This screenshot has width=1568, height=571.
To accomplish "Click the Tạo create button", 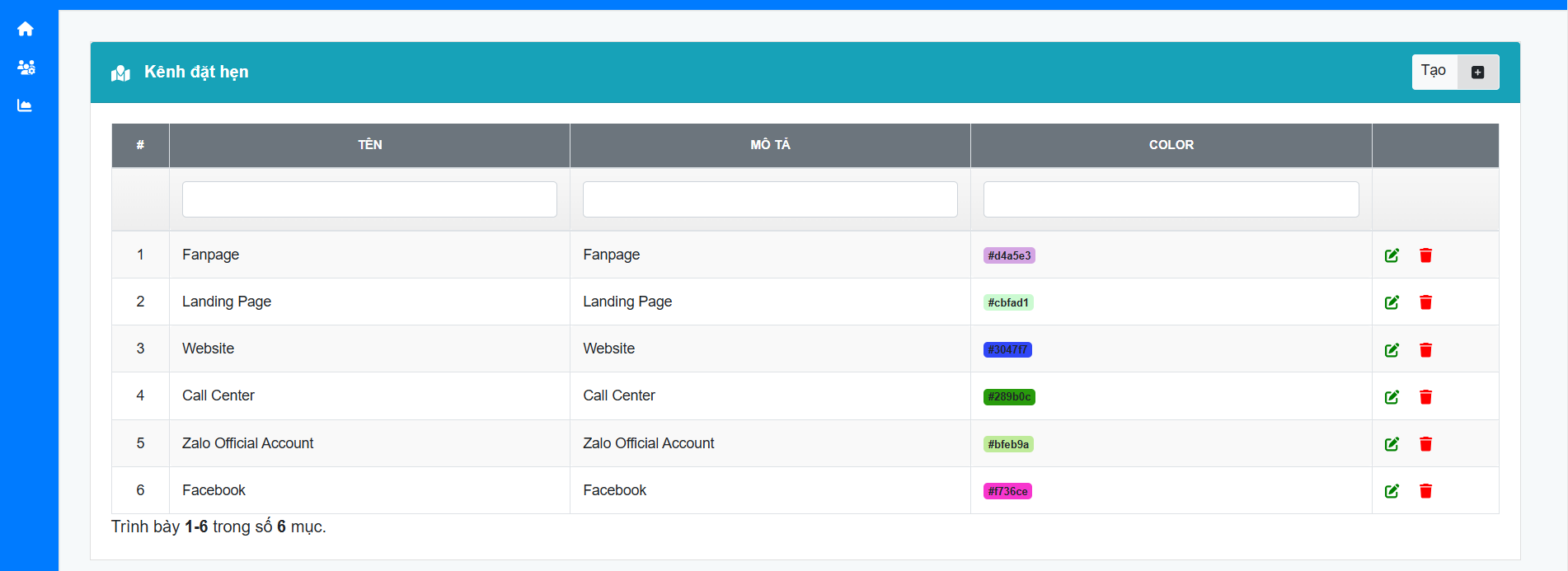I will click(x=1434, y=72).
